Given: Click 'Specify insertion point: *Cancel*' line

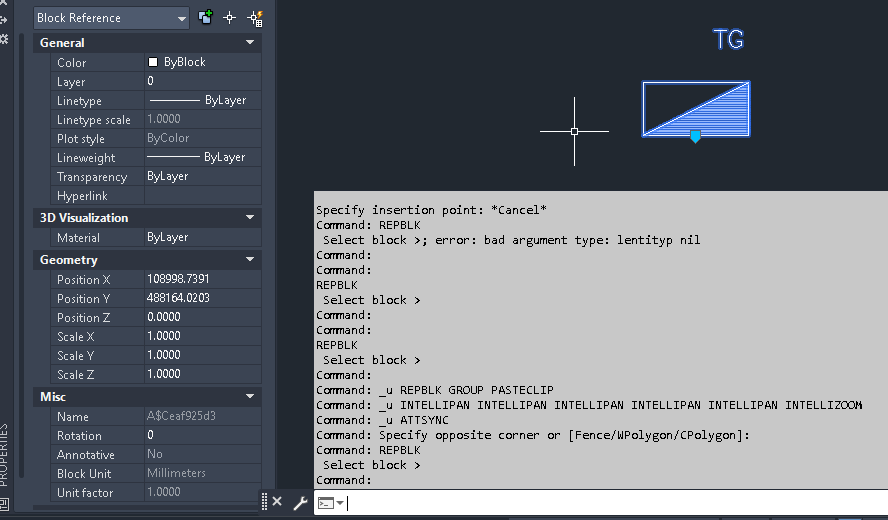Looking at the screenshot, I should tap(431, 210).
